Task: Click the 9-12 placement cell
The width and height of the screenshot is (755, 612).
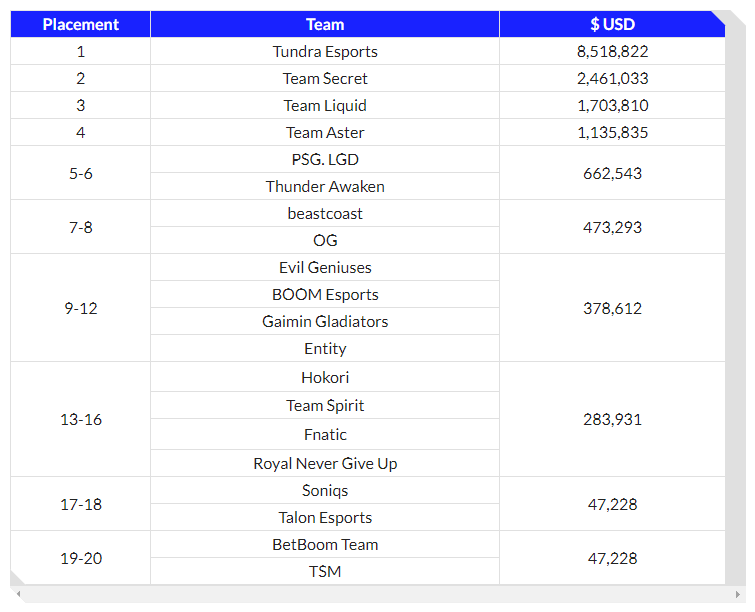Action: (80, 307)
